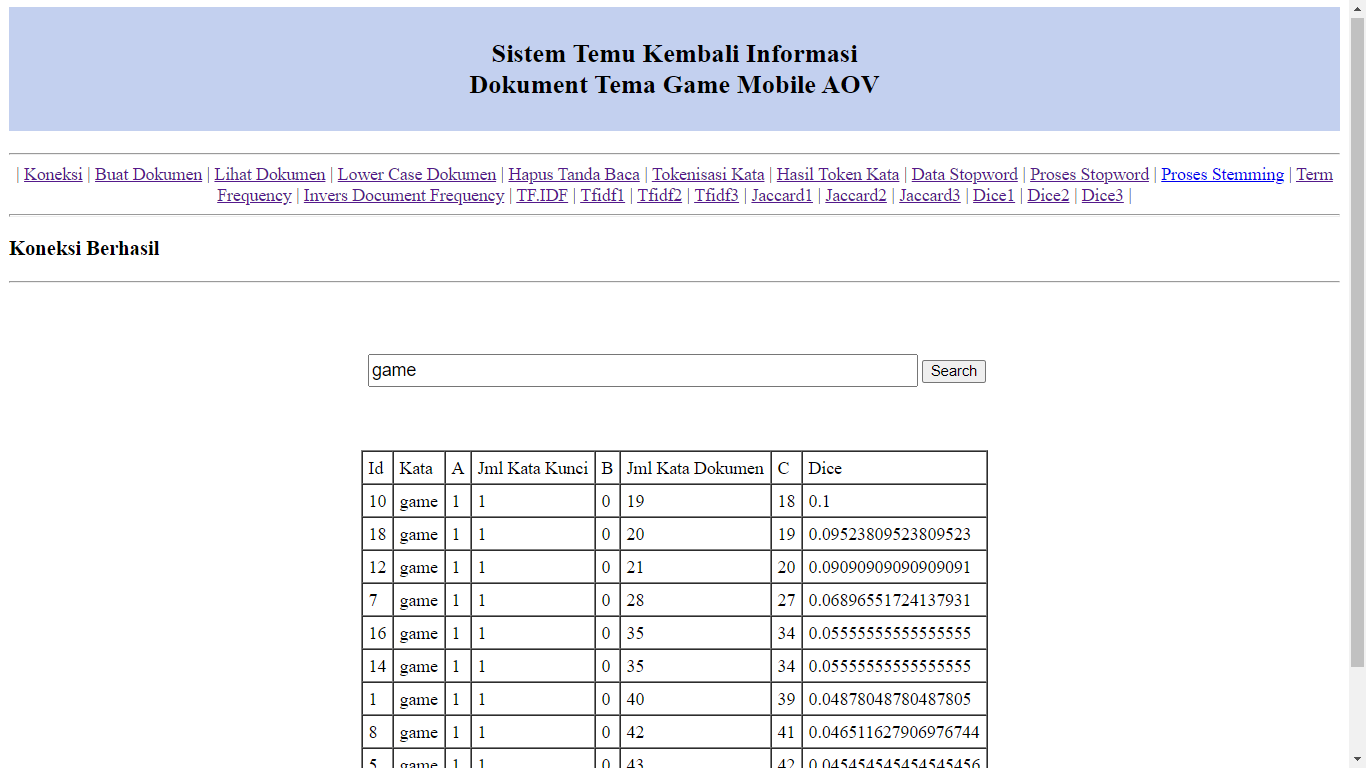Open the Proses Stemming page

pyautogui.click(x=1221, y=174)
